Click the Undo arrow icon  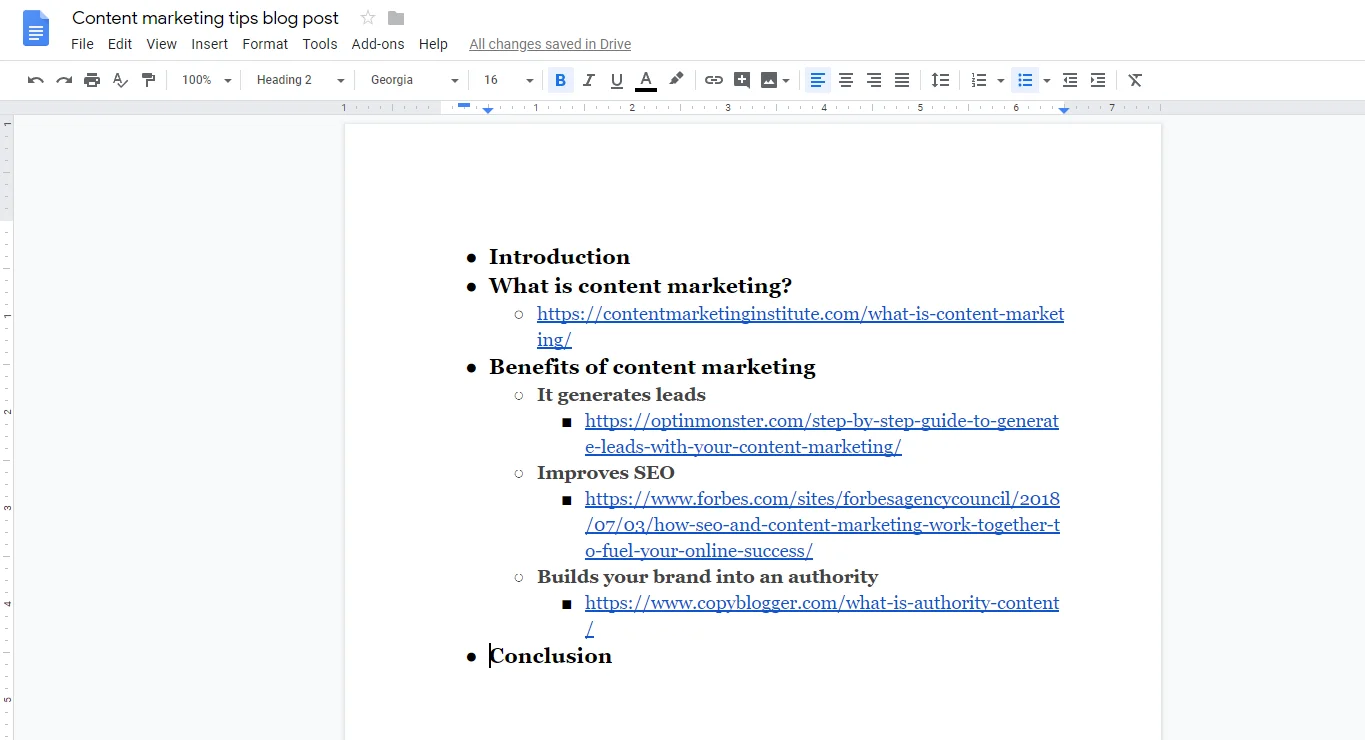coord(36,80)
